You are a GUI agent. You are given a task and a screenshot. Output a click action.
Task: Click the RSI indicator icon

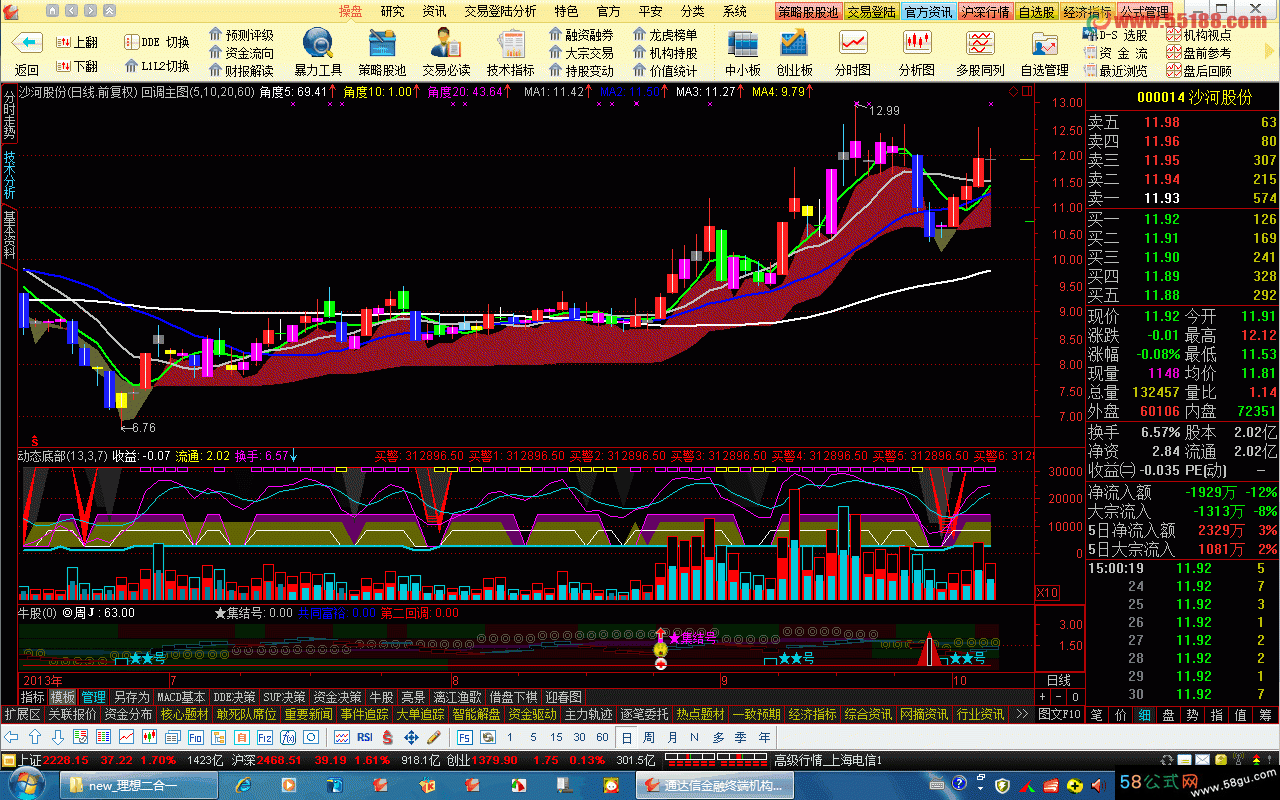pyautogui.click(x=365, y=737)
